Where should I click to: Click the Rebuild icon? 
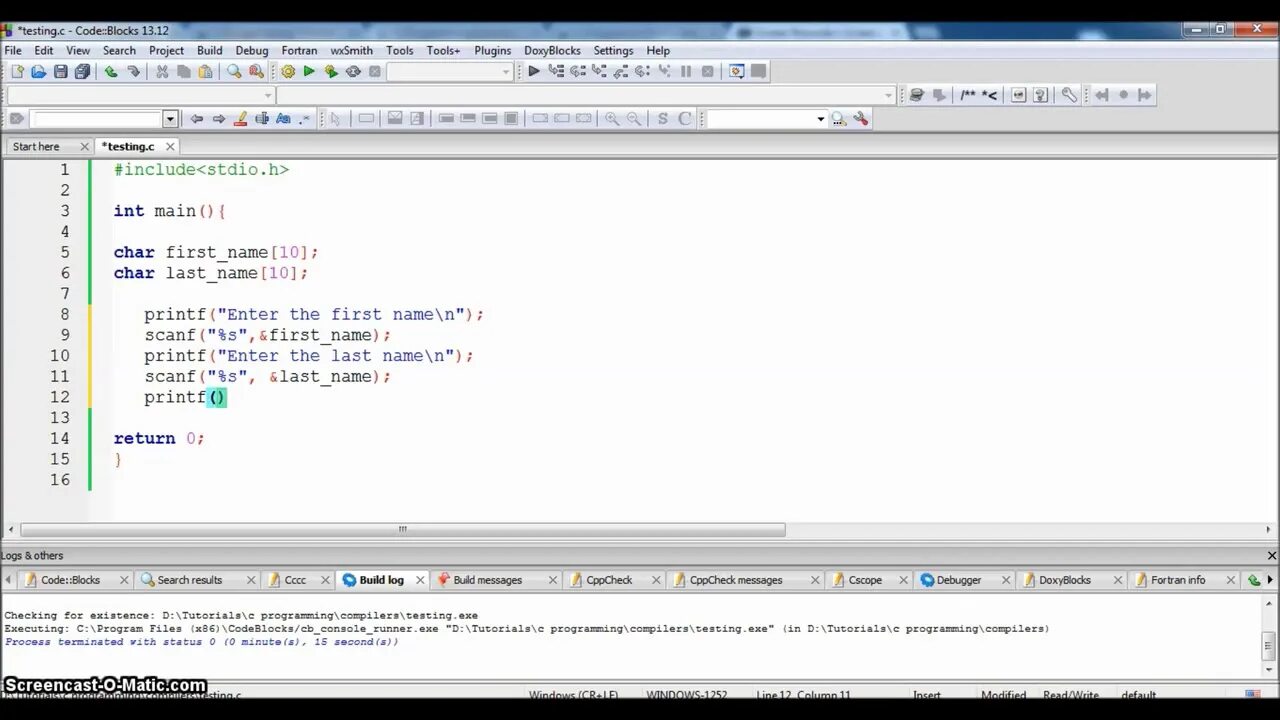(x=353, y=71)
